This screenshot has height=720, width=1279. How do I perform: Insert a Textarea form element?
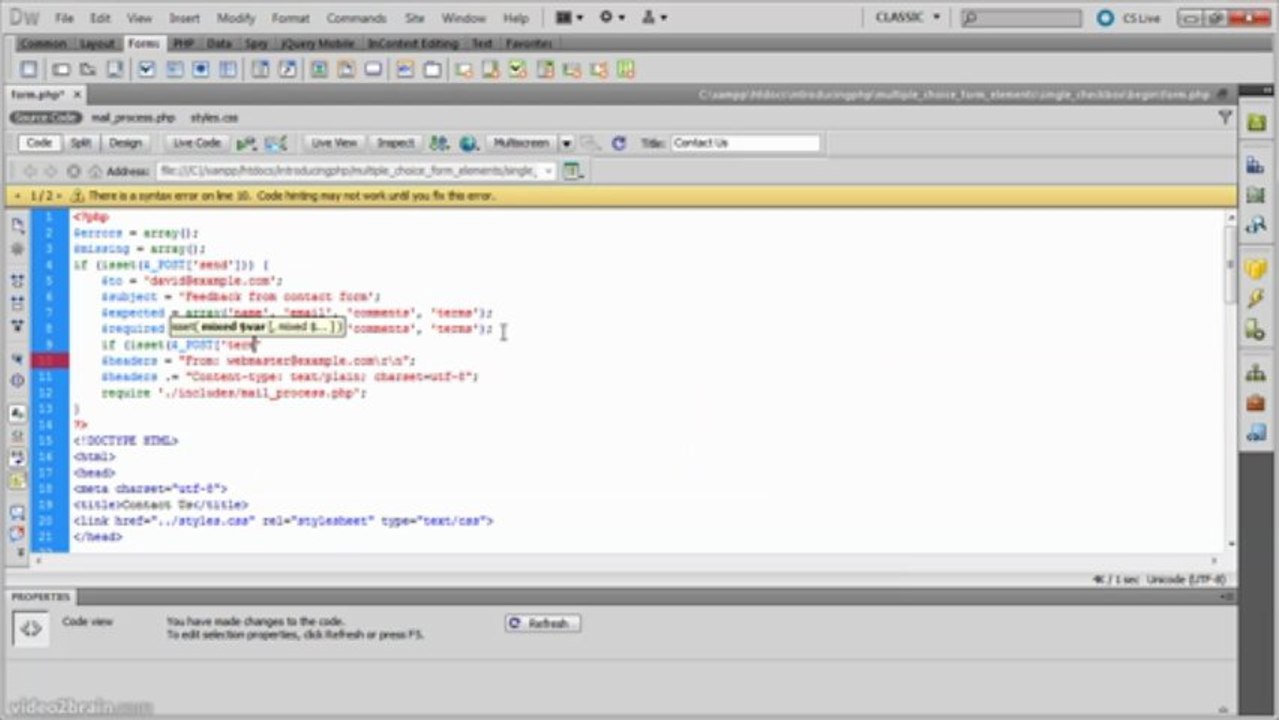[116, 70]
